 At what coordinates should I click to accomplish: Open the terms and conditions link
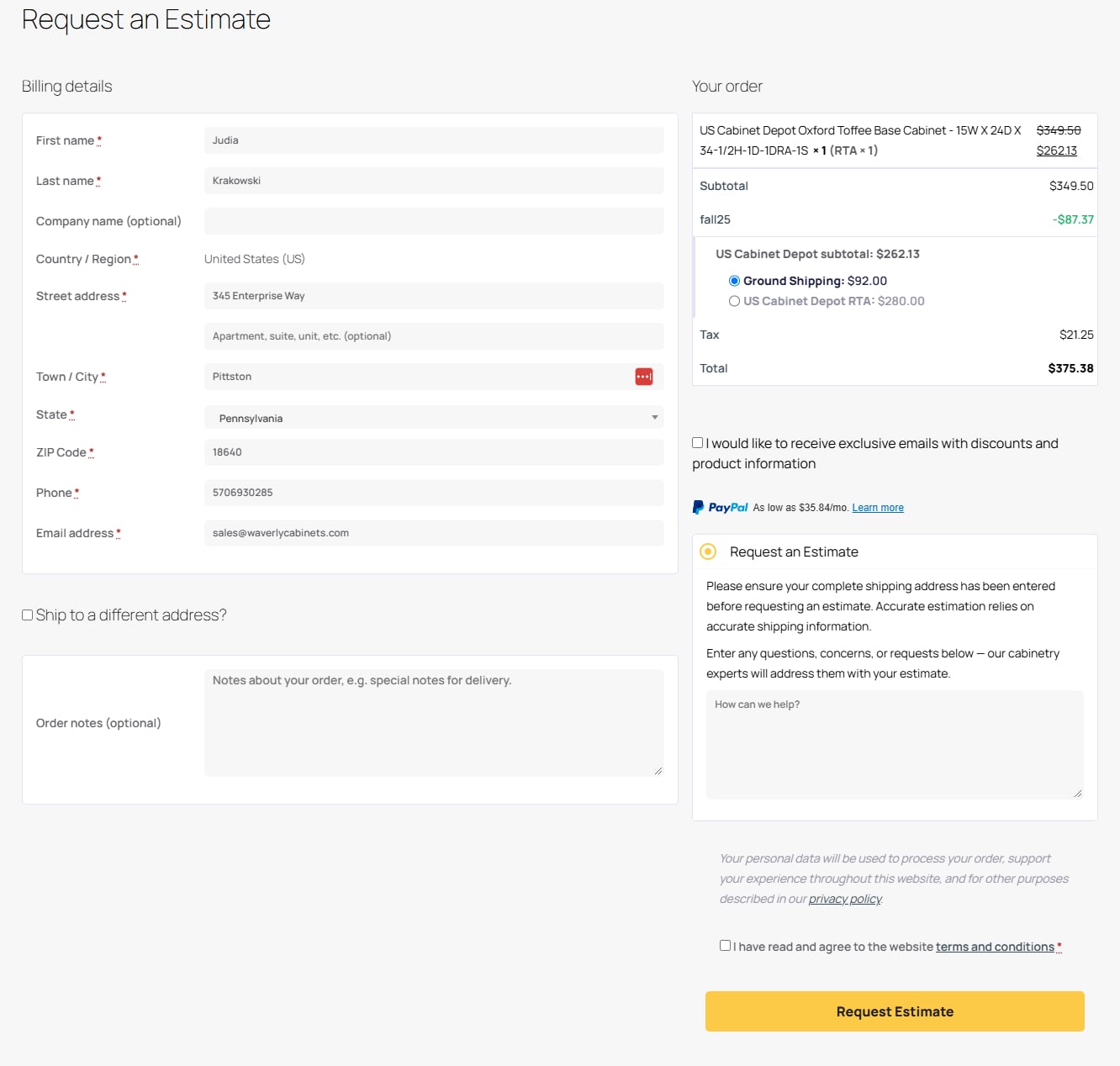[995, 947]
